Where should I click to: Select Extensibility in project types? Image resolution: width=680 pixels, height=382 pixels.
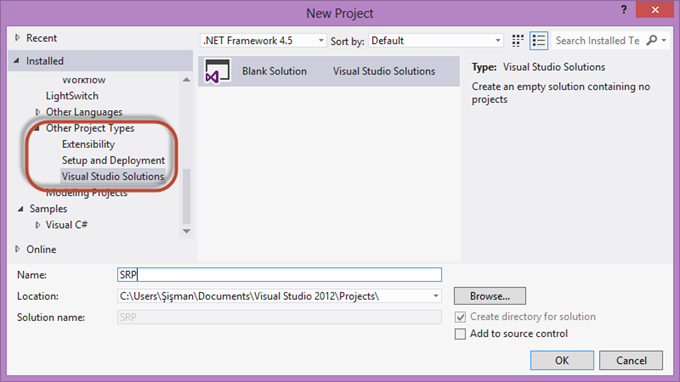(x=88, y=144)
